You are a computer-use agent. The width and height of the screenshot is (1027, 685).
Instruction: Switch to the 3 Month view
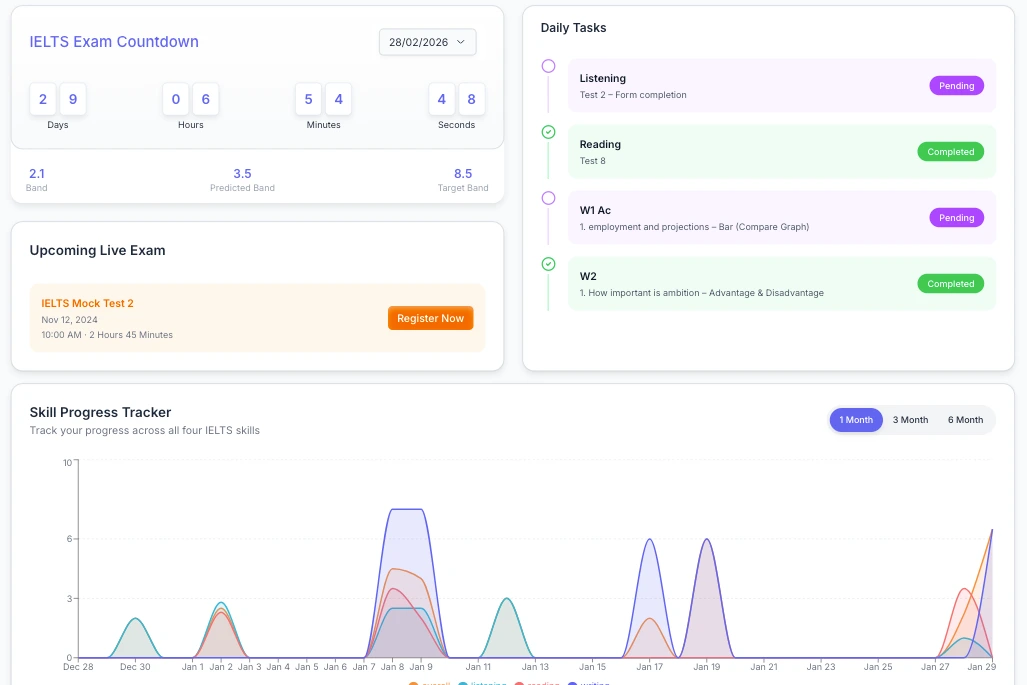[910, 420]
